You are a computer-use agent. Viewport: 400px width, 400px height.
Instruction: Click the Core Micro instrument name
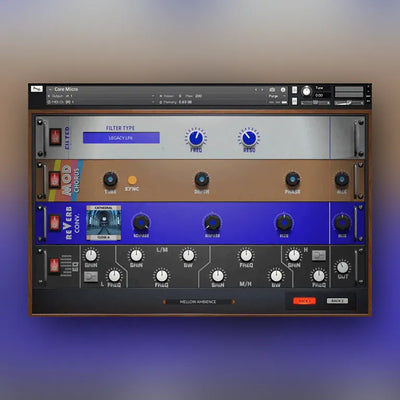coord(66,89)
